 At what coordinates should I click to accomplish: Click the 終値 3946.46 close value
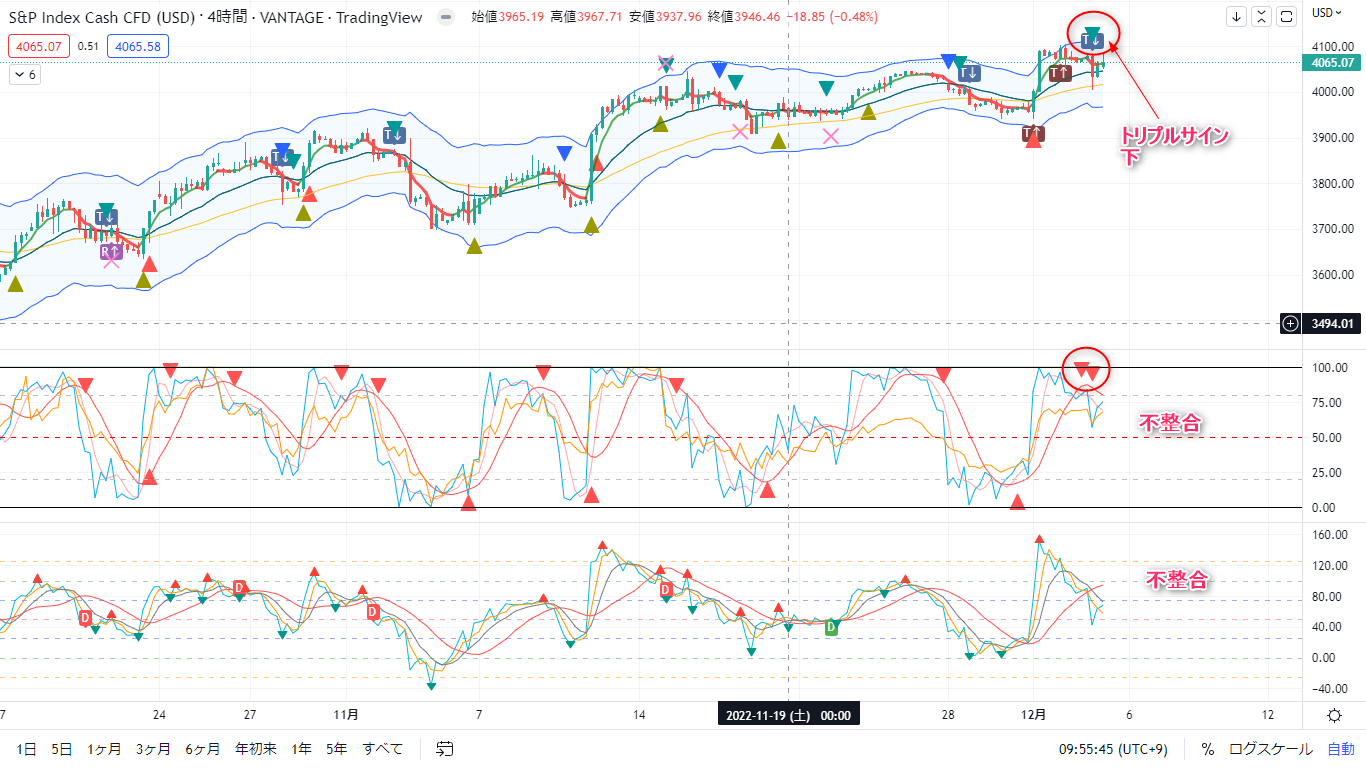[x=744, y=18]
